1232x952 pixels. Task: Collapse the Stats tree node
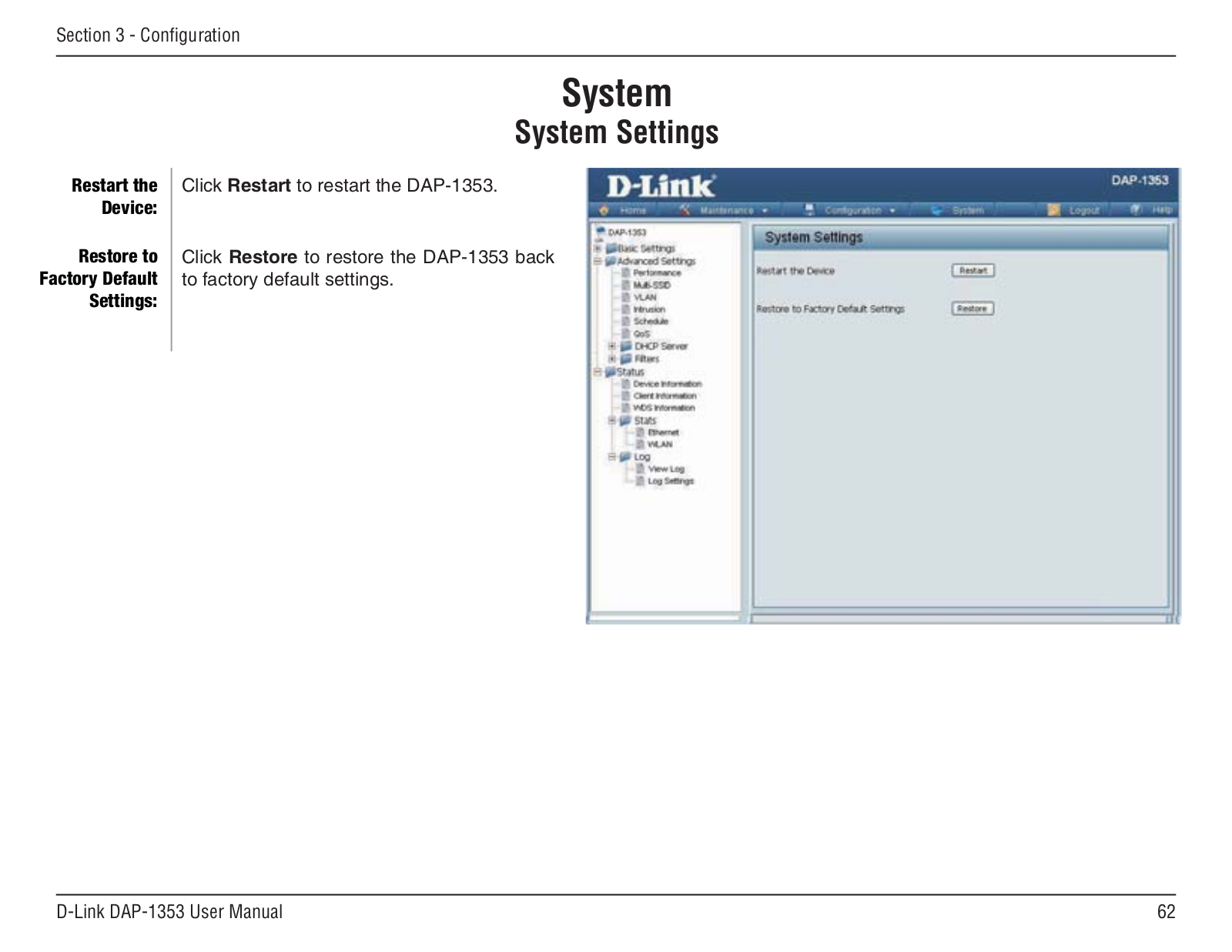612,420
